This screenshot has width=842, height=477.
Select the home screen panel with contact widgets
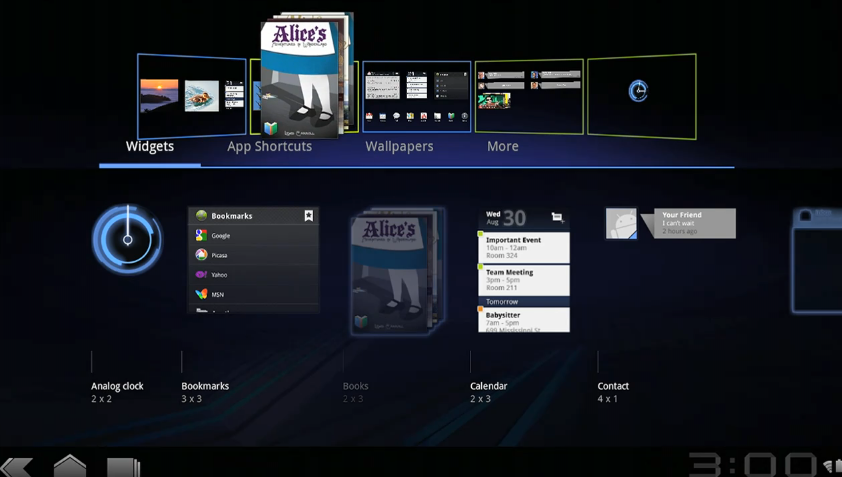click(529, 97)
